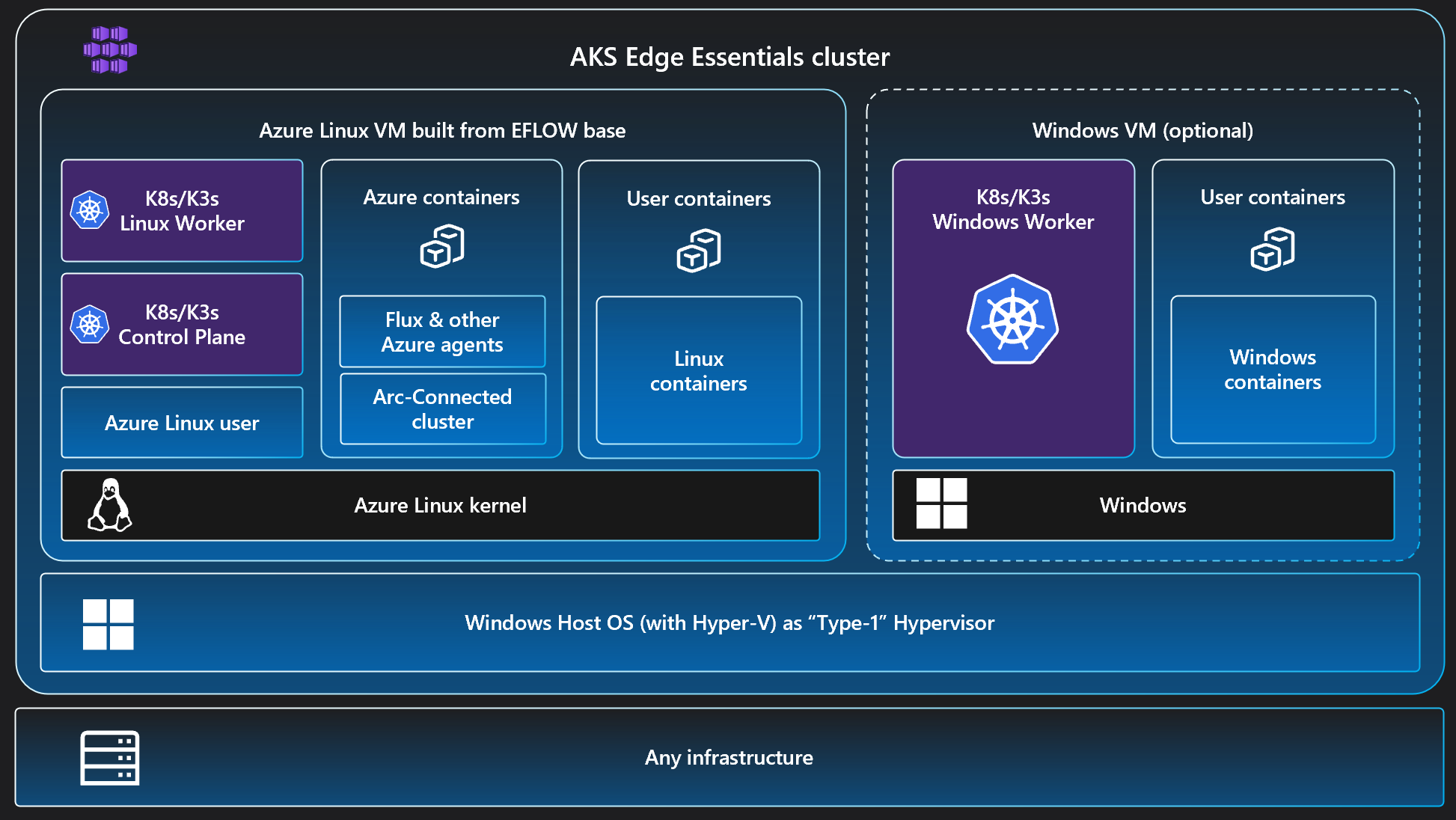
Task: Click the server rack icon by Any infrastructure
Action: pos(110,758)
